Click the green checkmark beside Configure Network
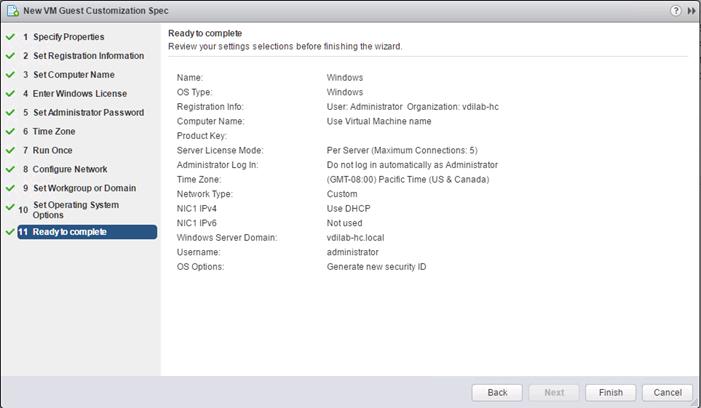701x408 pixels. (10, 169)
